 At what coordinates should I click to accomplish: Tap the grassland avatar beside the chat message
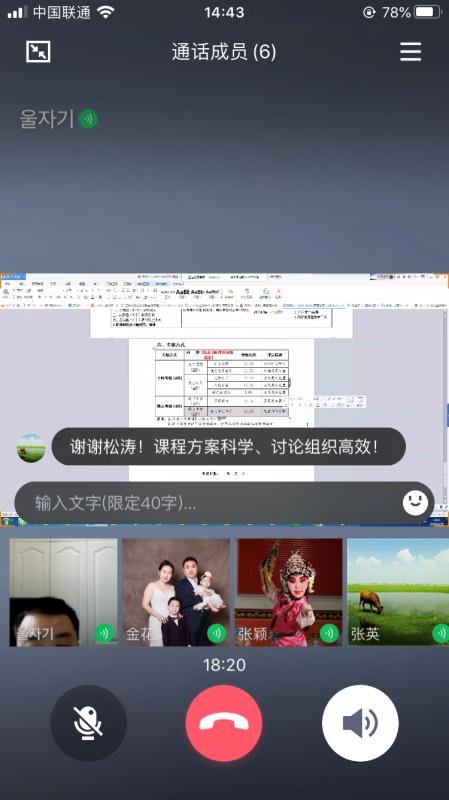point(31,448)
